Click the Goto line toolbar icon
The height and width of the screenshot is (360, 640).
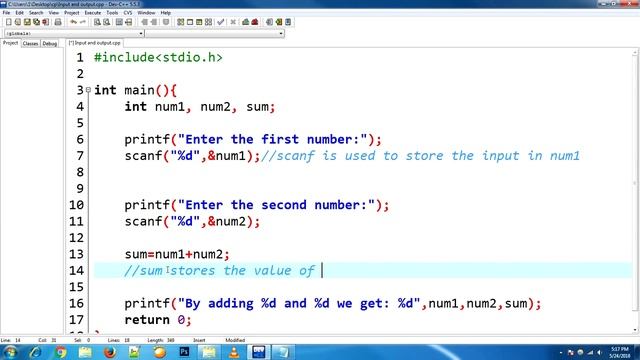tap(129, 22)
